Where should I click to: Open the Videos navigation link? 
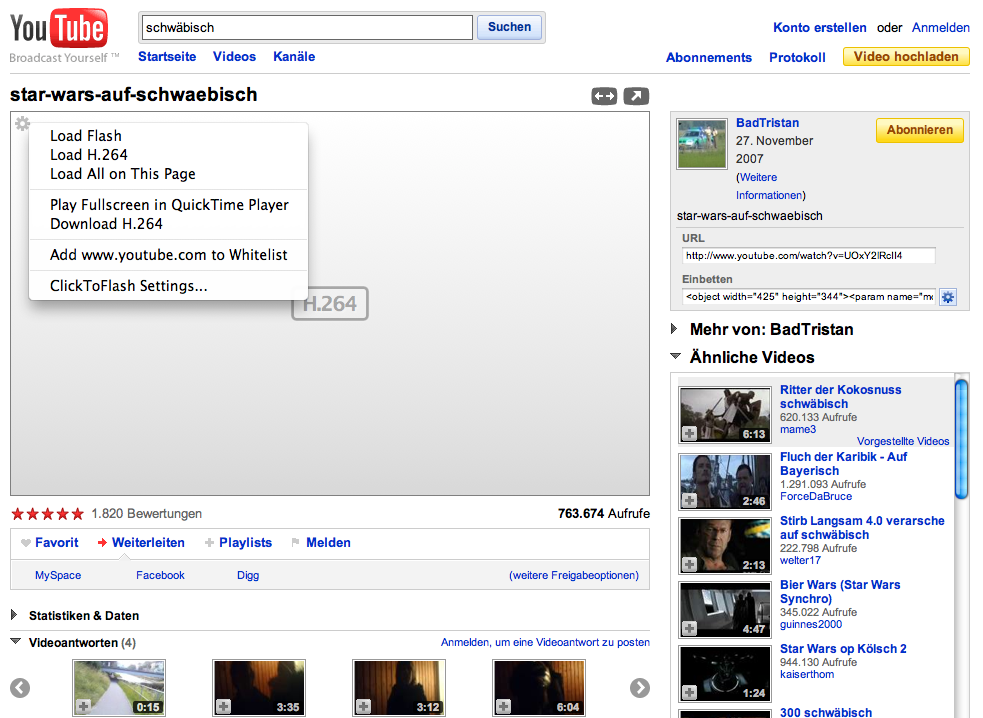[234, 56]
